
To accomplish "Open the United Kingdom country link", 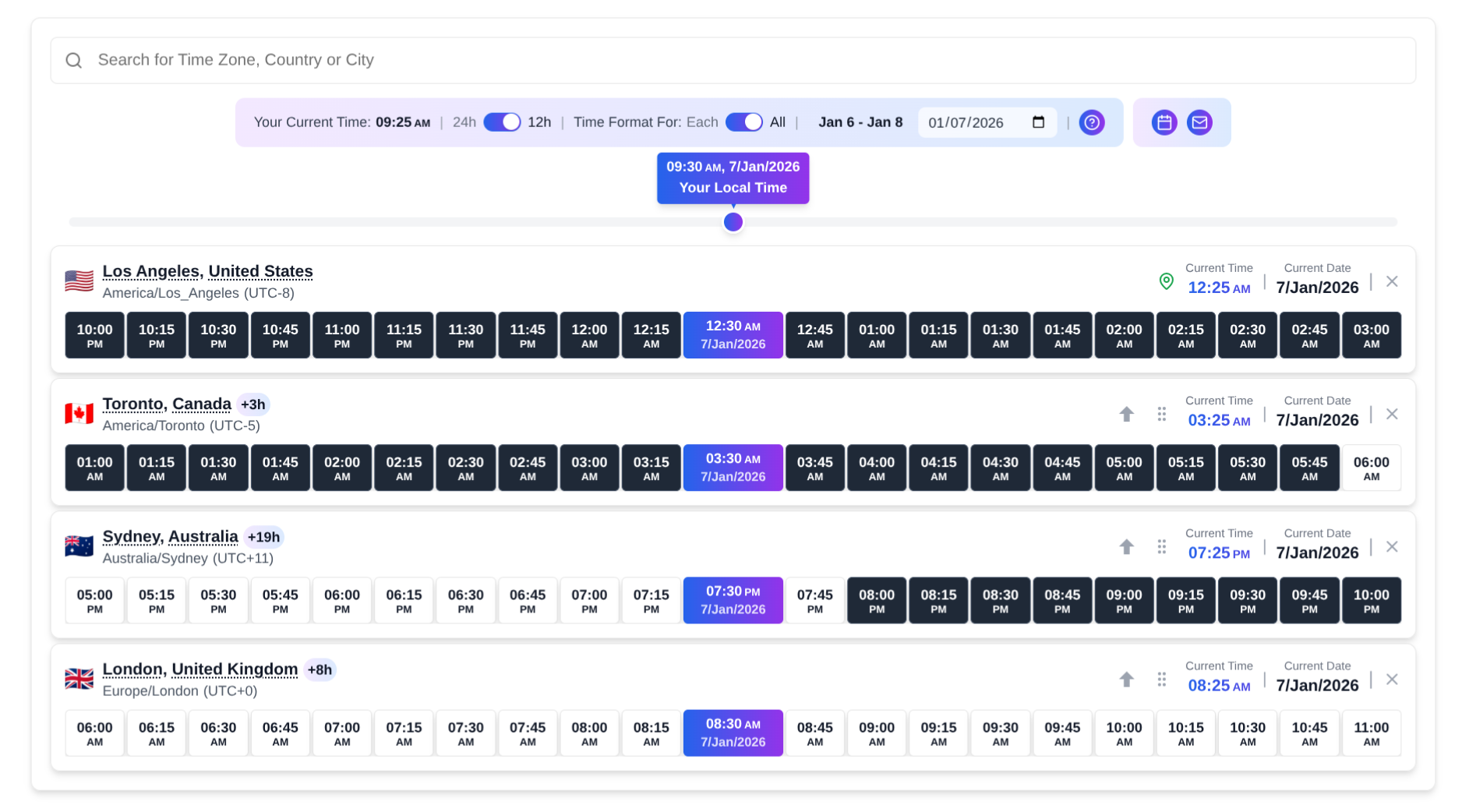I will point(235,669).
